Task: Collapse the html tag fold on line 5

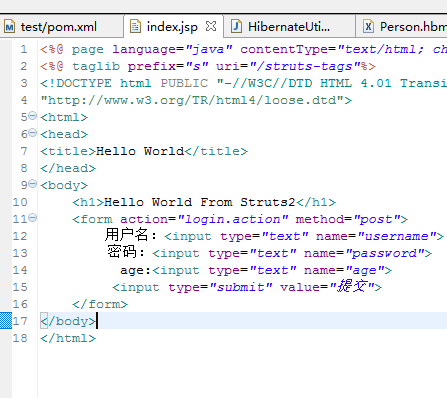Action: (x=32, y=116)
